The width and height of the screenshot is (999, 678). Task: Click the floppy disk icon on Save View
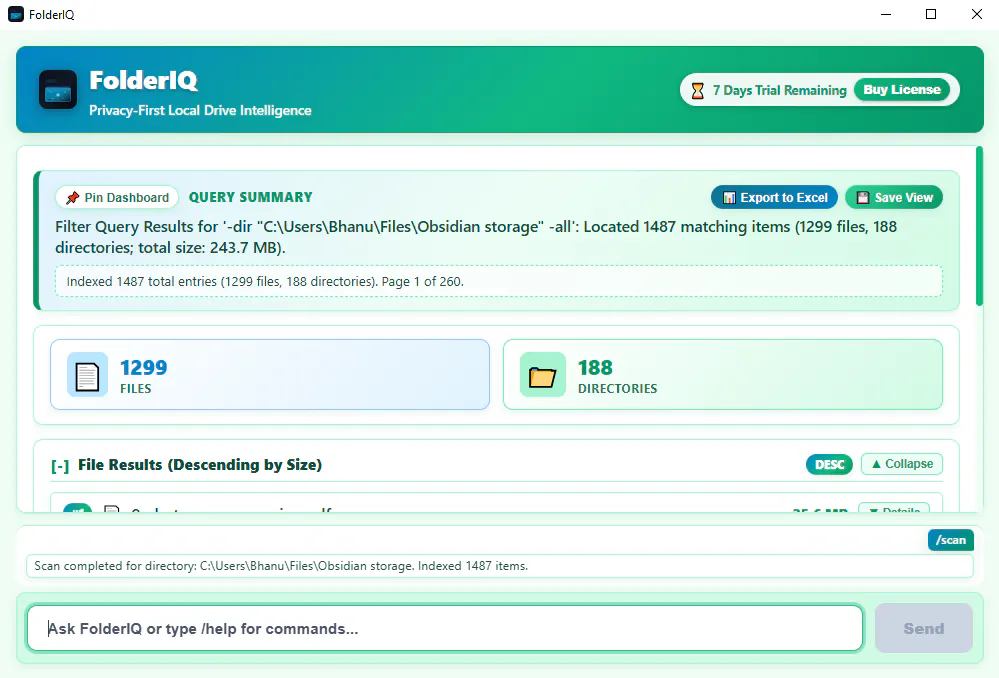click(x=863, y=198)
